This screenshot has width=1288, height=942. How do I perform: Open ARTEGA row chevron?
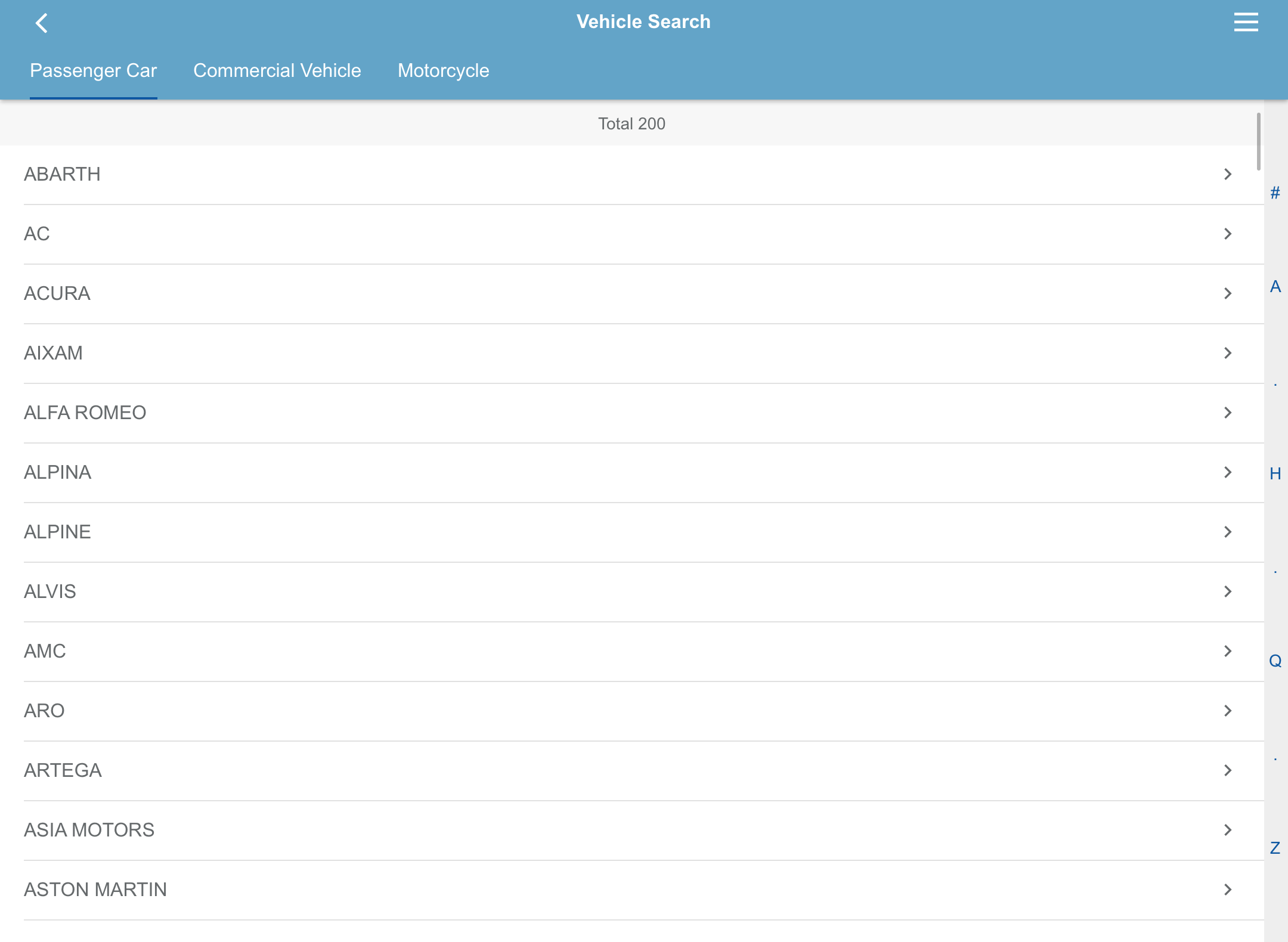point(1227,770)
